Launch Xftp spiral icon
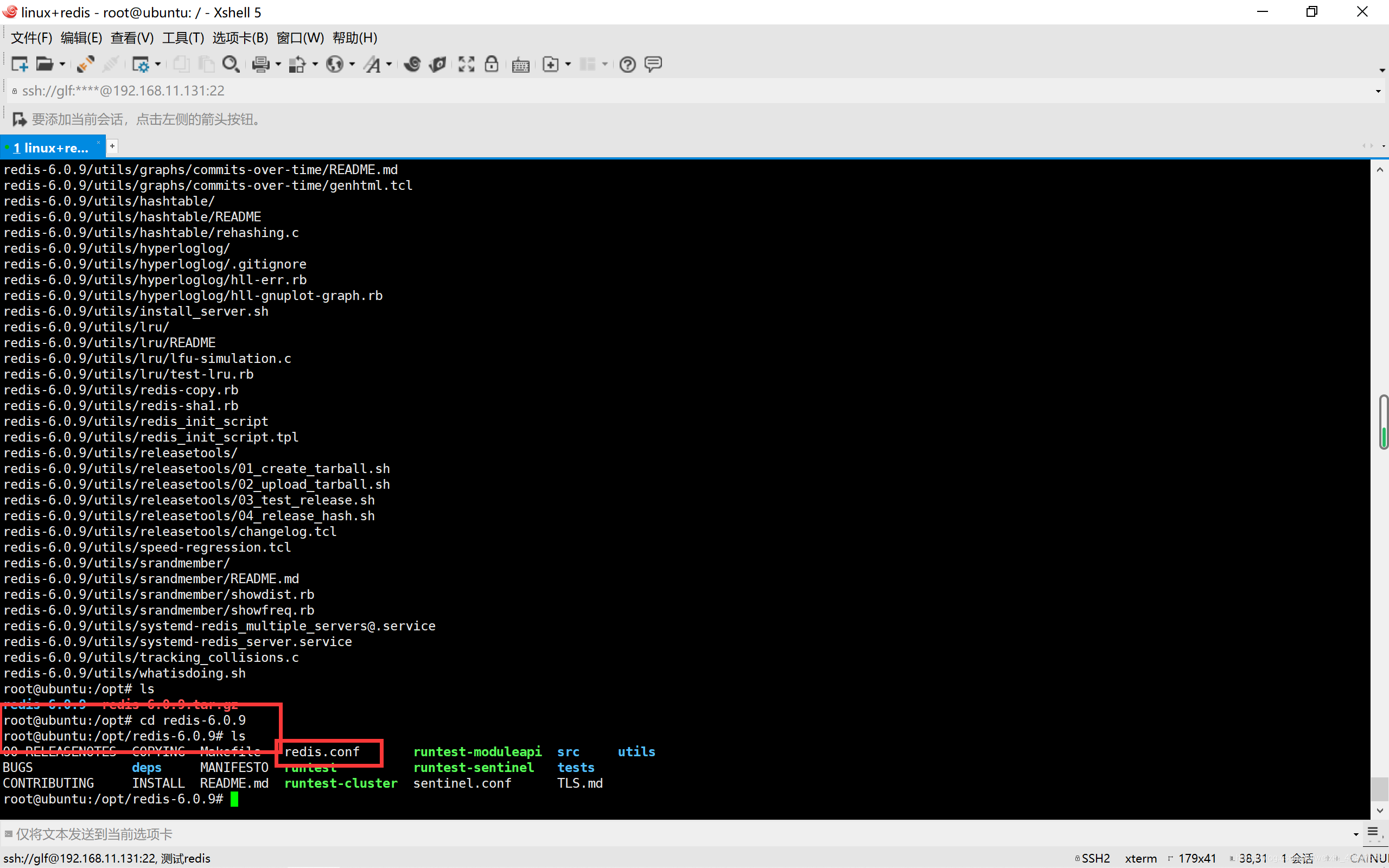 click(412, 63)
